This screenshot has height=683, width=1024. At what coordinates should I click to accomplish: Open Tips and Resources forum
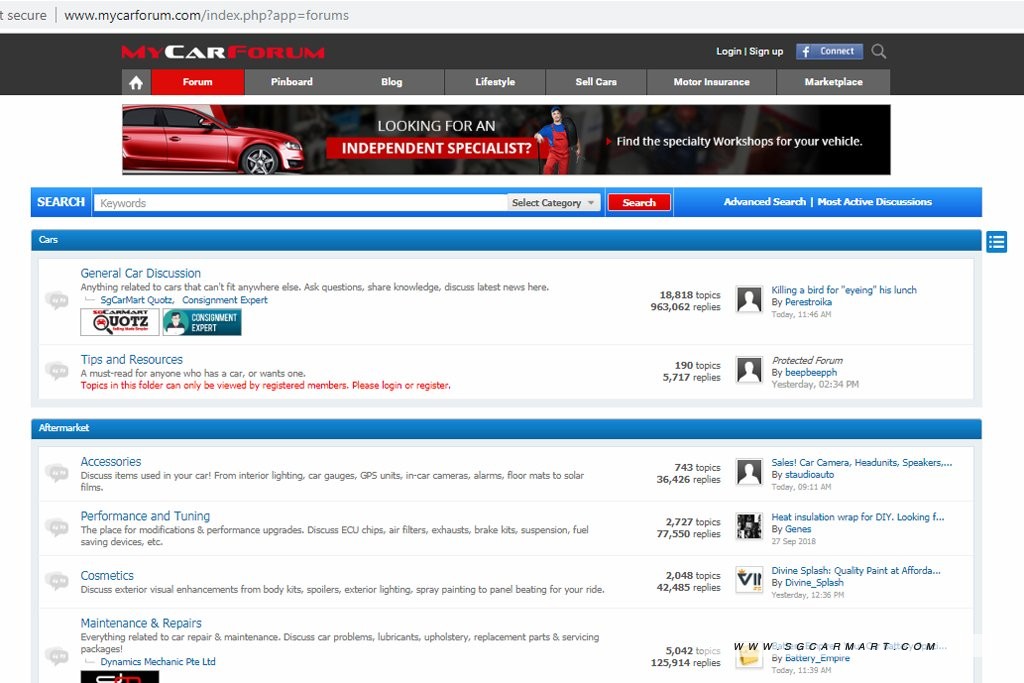(131, 359)
